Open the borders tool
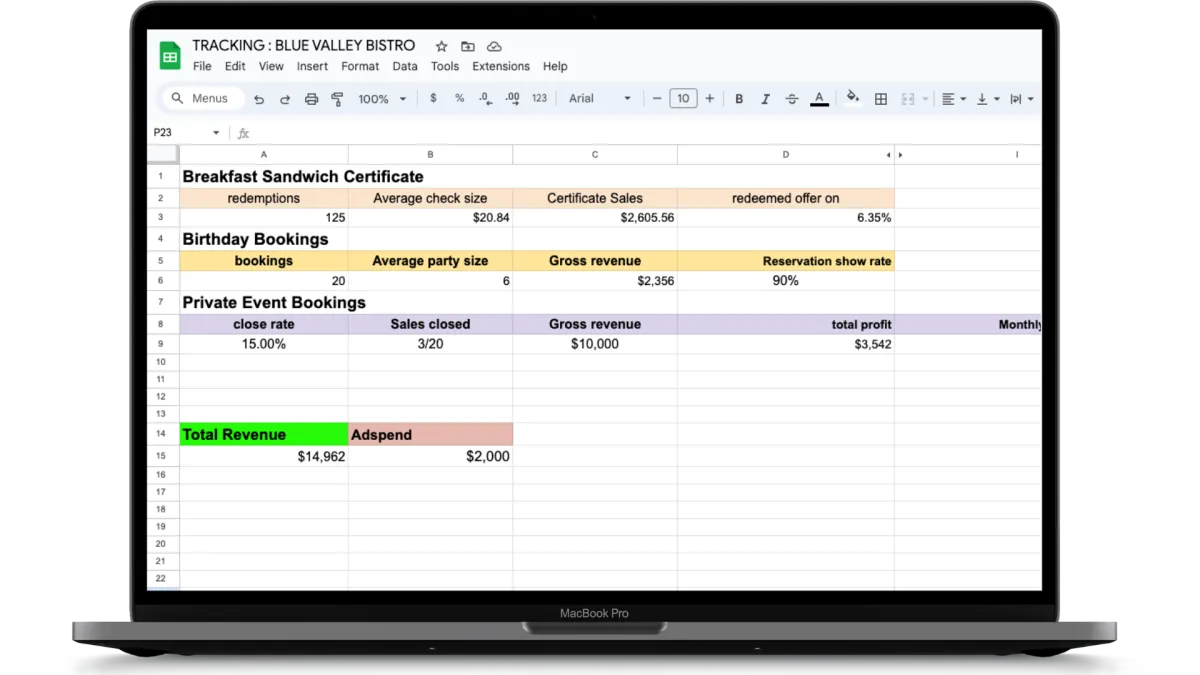Image resolution: width=1200 pixels, height=675 pixels. pos(881,99)
